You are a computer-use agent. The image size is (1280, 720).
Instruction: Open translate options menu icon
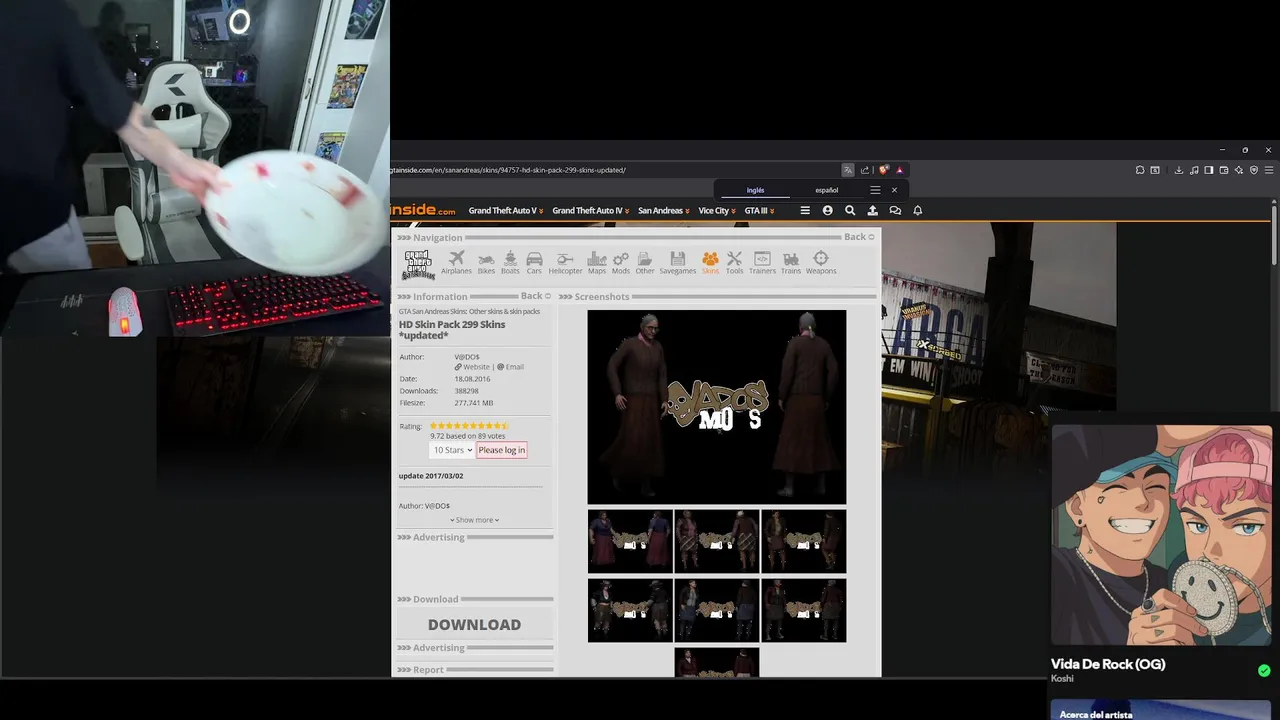[x=875, y=190]
